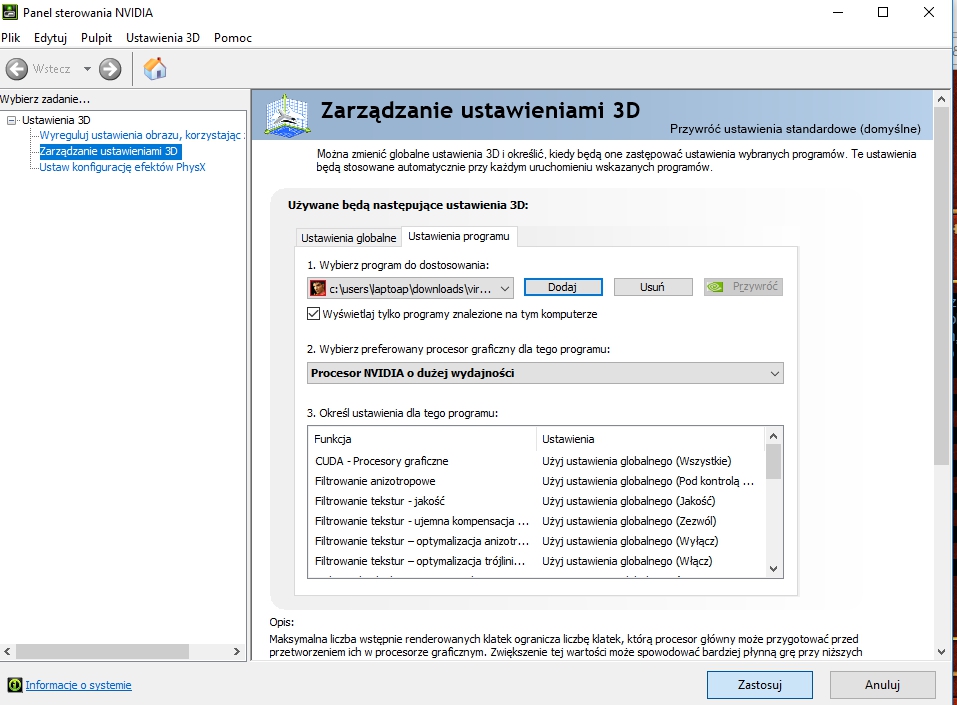Viewport: 957px width, 705px height.
Task: Click the Funkcja column header
Action: coord(422,439)
